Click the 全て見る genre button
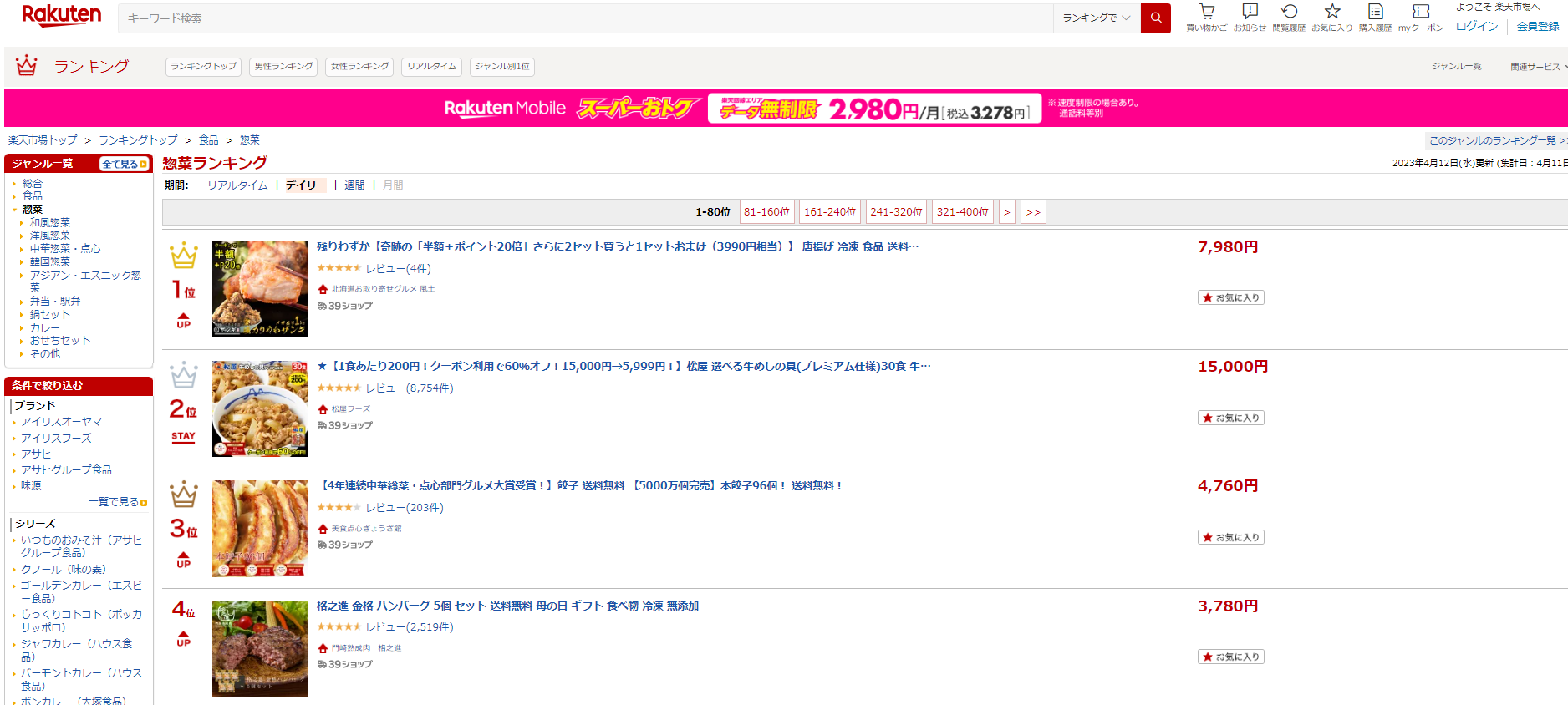 coord(125,164)
